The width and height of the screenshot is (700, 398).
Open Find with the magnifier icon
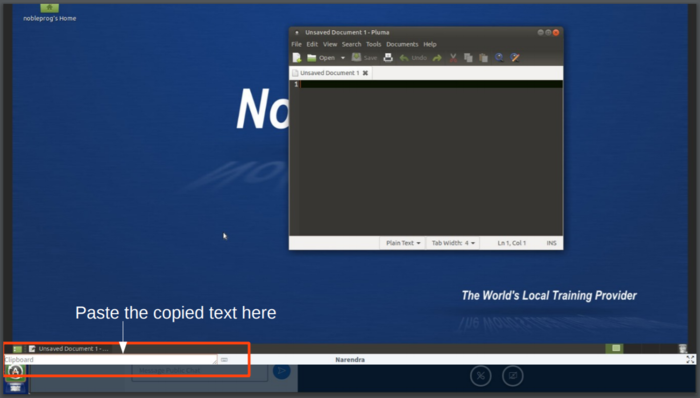click(499, 58)
